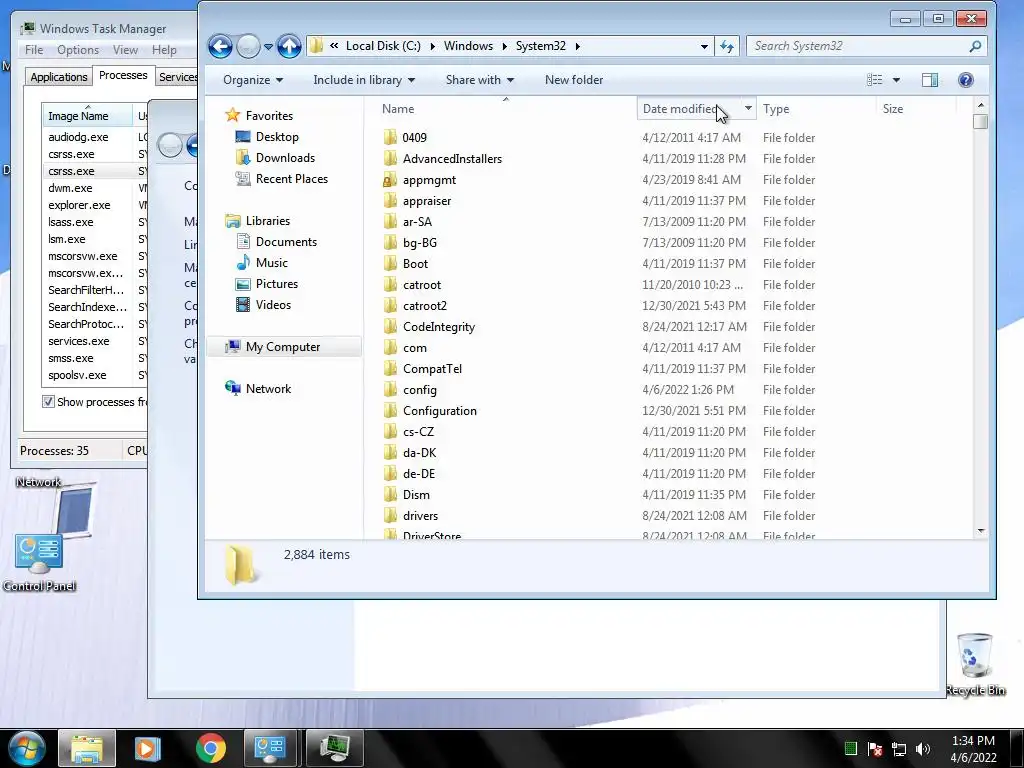Open Recent Places in Favorites
This screenshot has height=768, width=1024.
coord(291,178)
